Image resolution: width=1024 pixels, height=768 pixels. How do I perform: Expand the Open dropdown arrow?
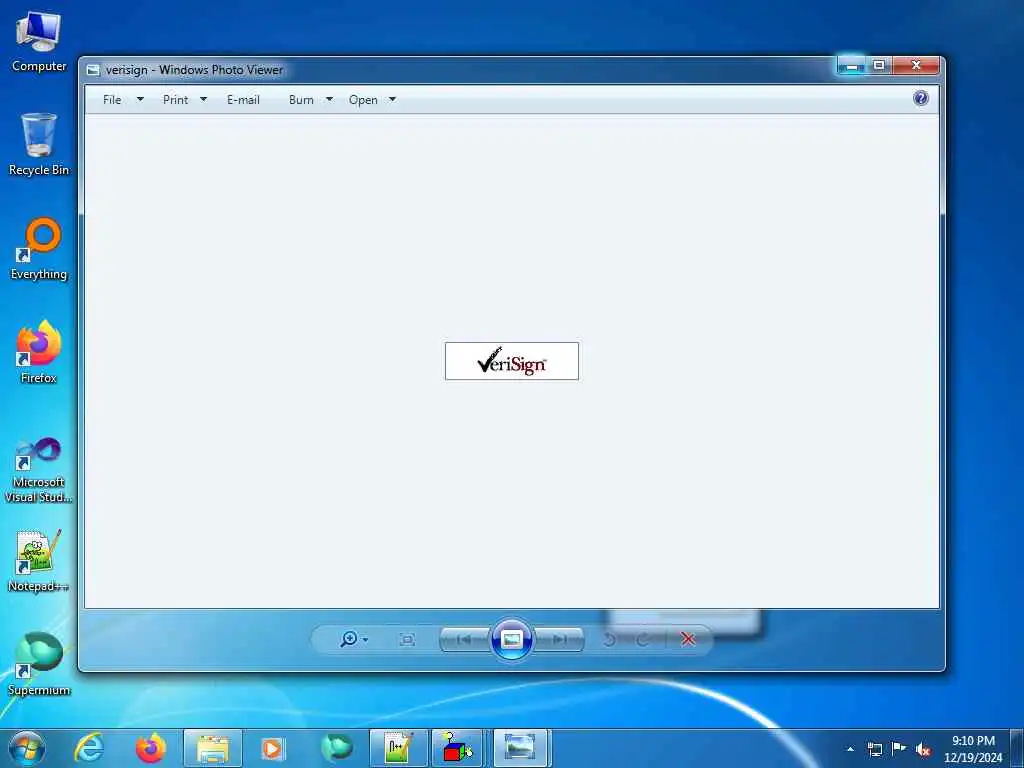[392, 100]
